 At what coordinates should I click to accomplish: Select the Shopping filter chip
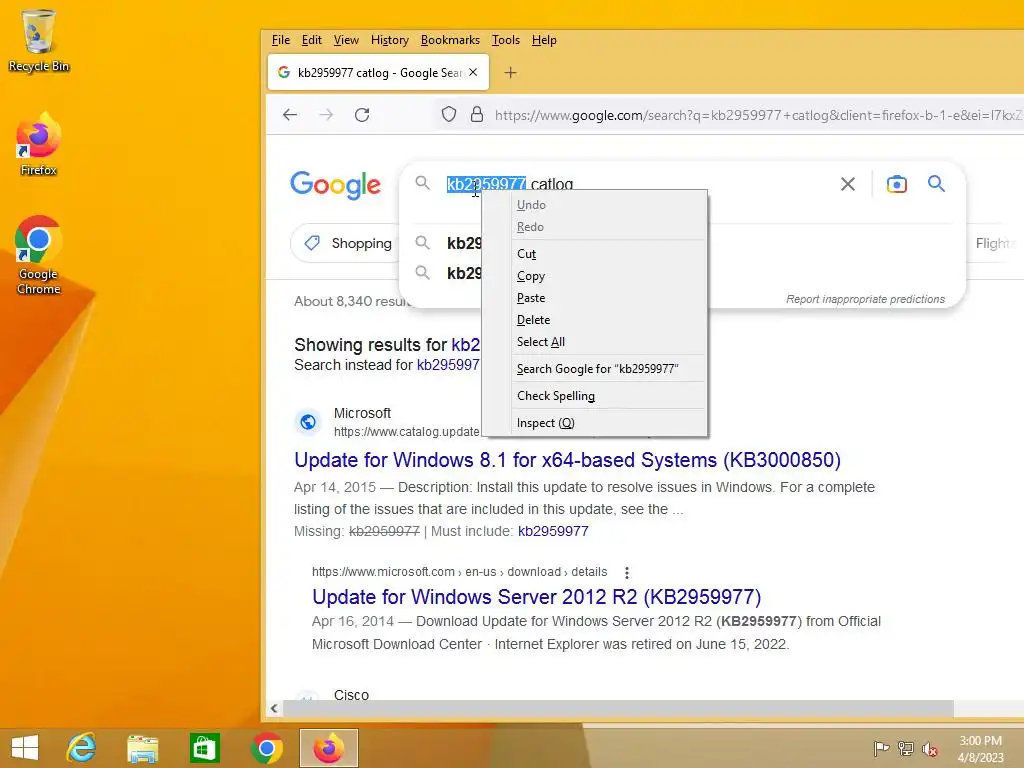coord(347,244)
